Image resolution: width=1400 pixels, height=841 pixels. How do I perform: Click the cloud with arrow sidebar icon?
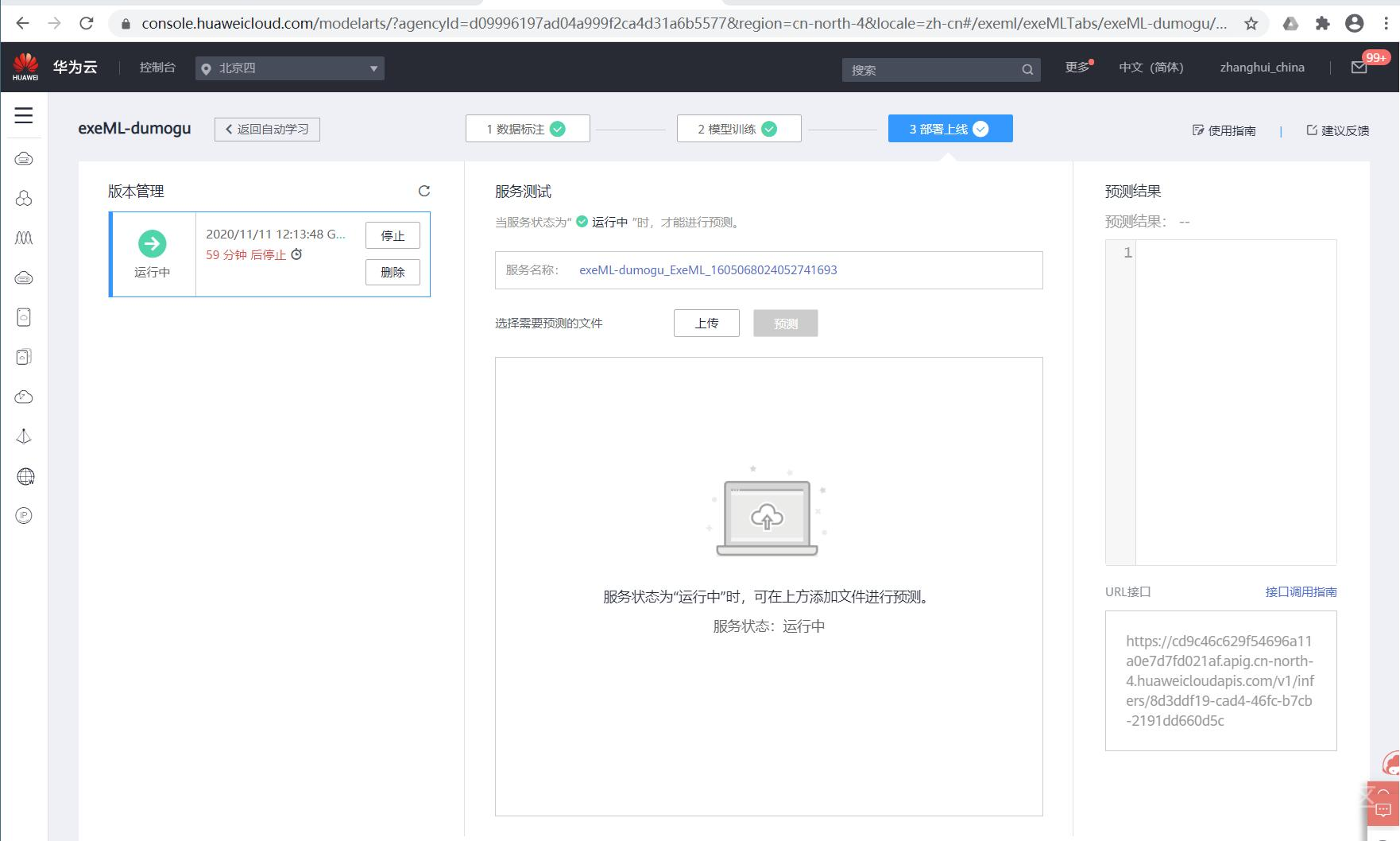(x=24, y=397)
